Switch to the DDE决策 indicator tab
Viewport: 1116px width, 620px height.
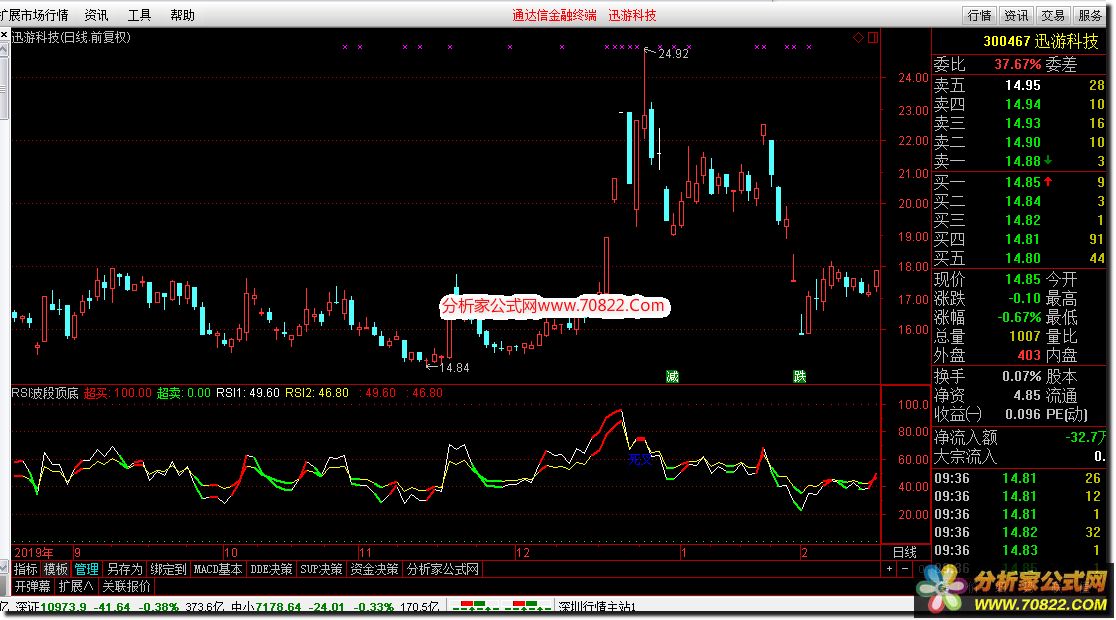coord(271,569)
